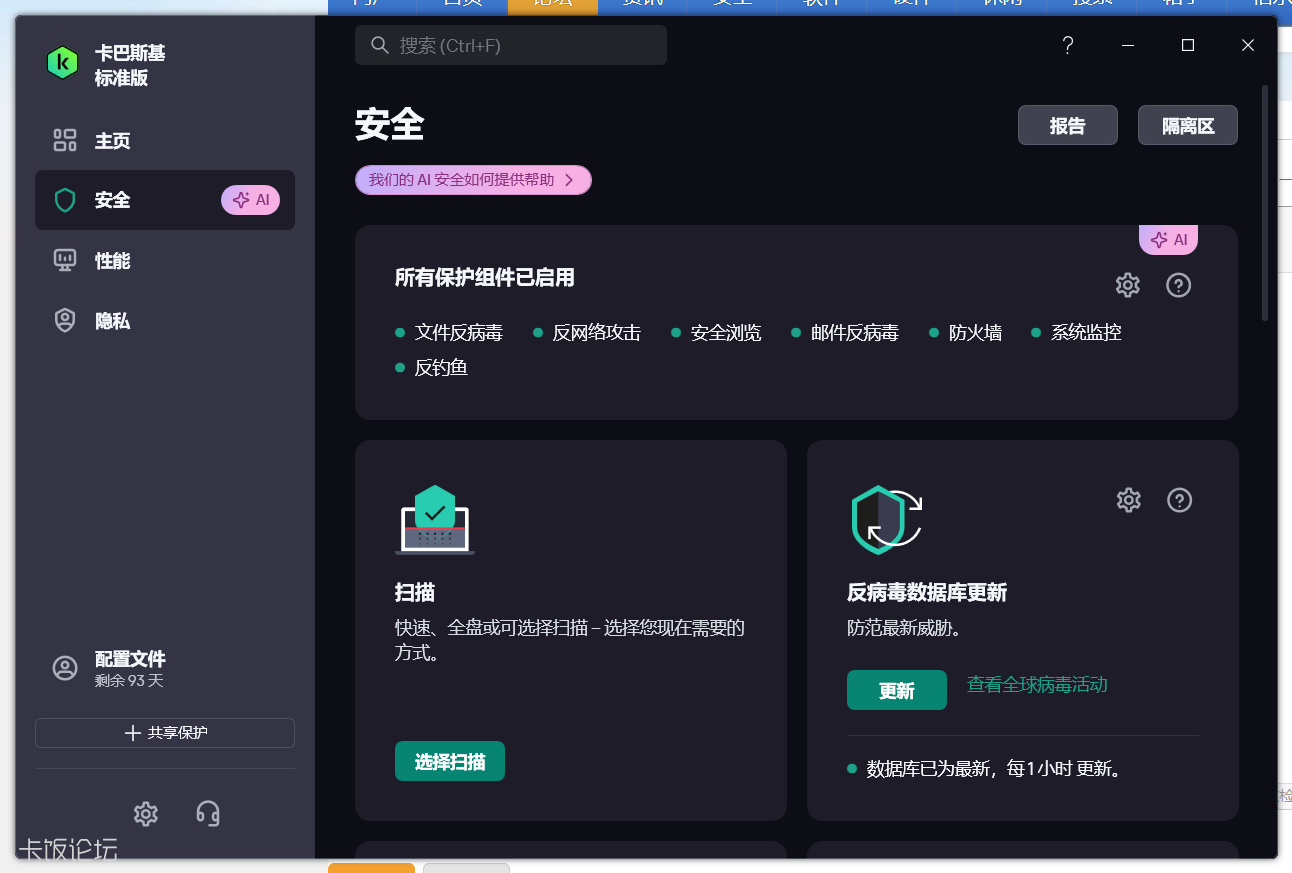Click the Kaspersky logo icon
The height and width of the screenshot is (873, 1292).
point(62,63)
